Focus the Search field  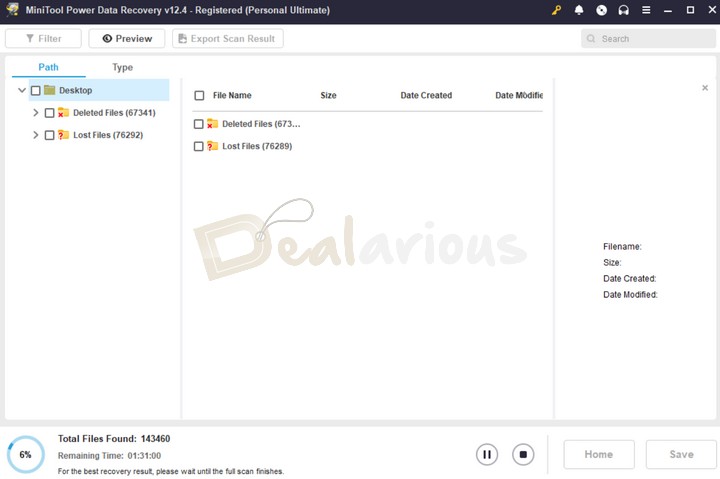click(648, 39)
